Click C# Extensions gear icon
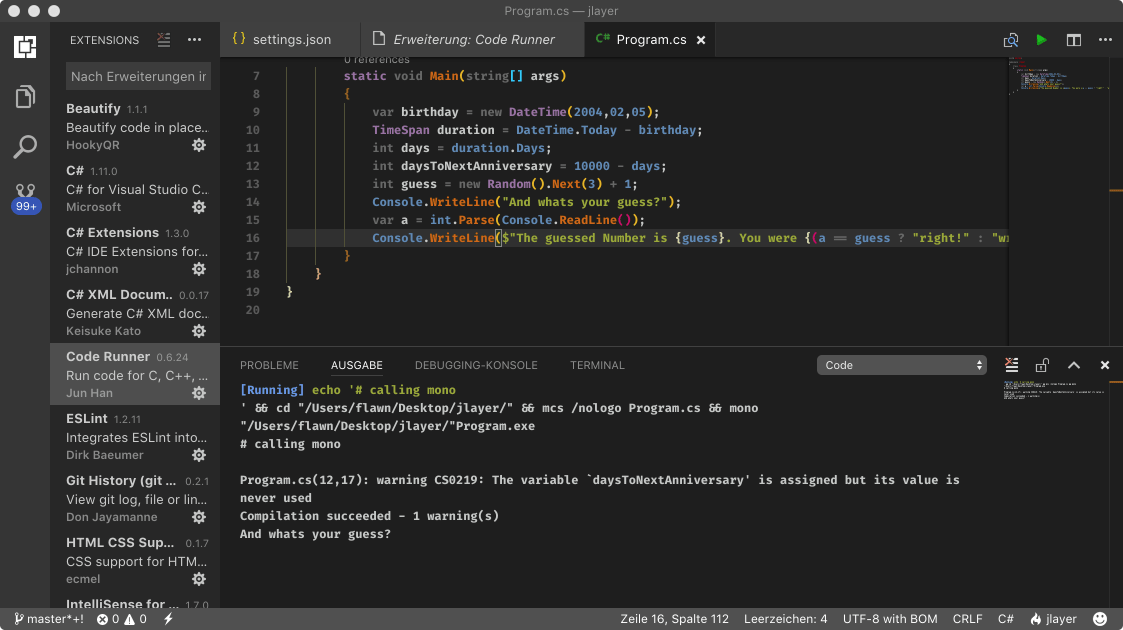This screenshot has height=630, width=1123. [x=199, y=269]
